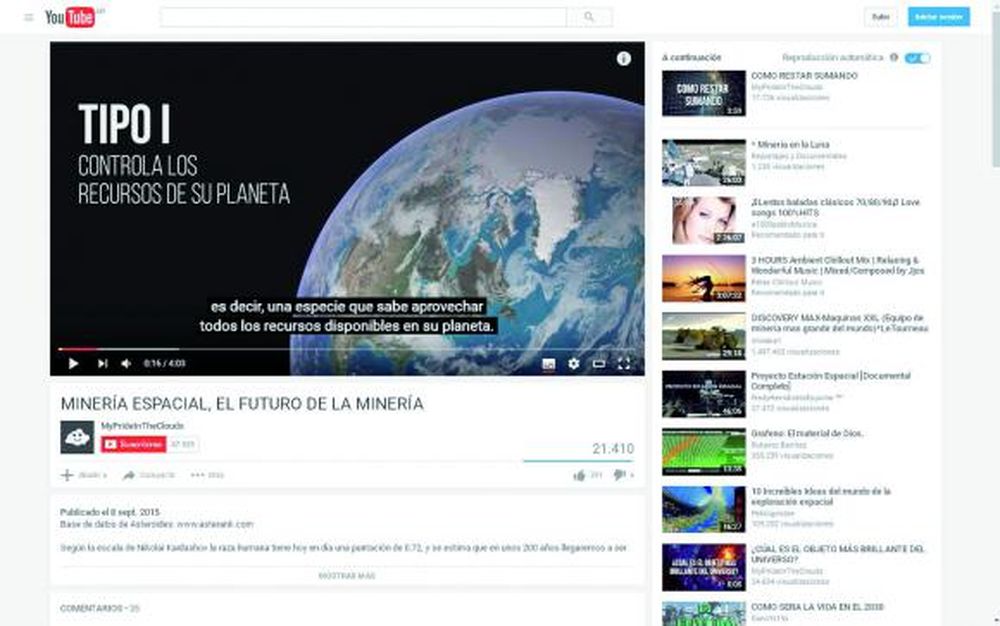Open Miniplayer mode from player controls

click(x=598, y=364)
